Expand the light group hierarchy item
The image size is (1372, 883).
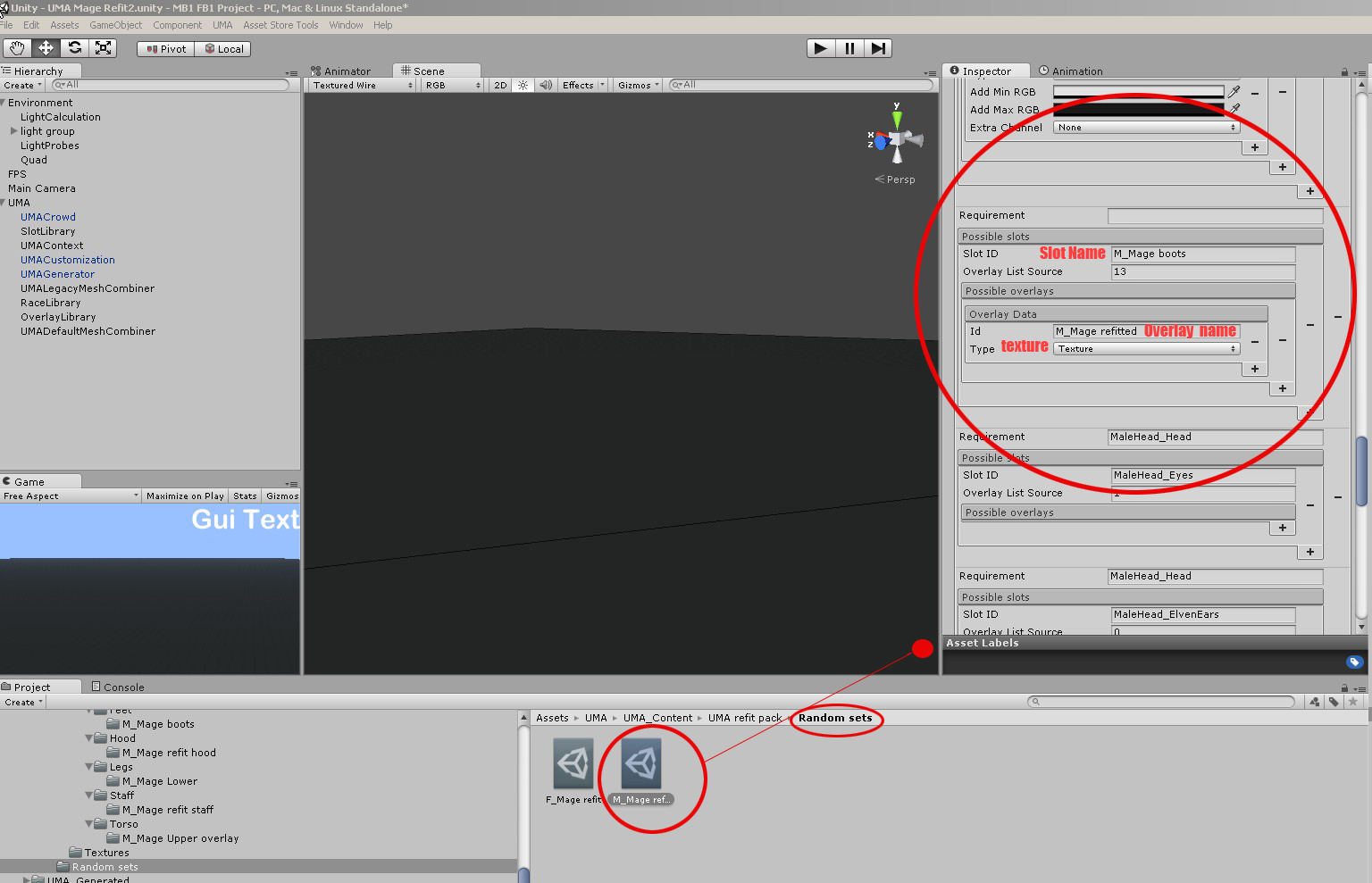pyautogui.click(x=13, y=131)
